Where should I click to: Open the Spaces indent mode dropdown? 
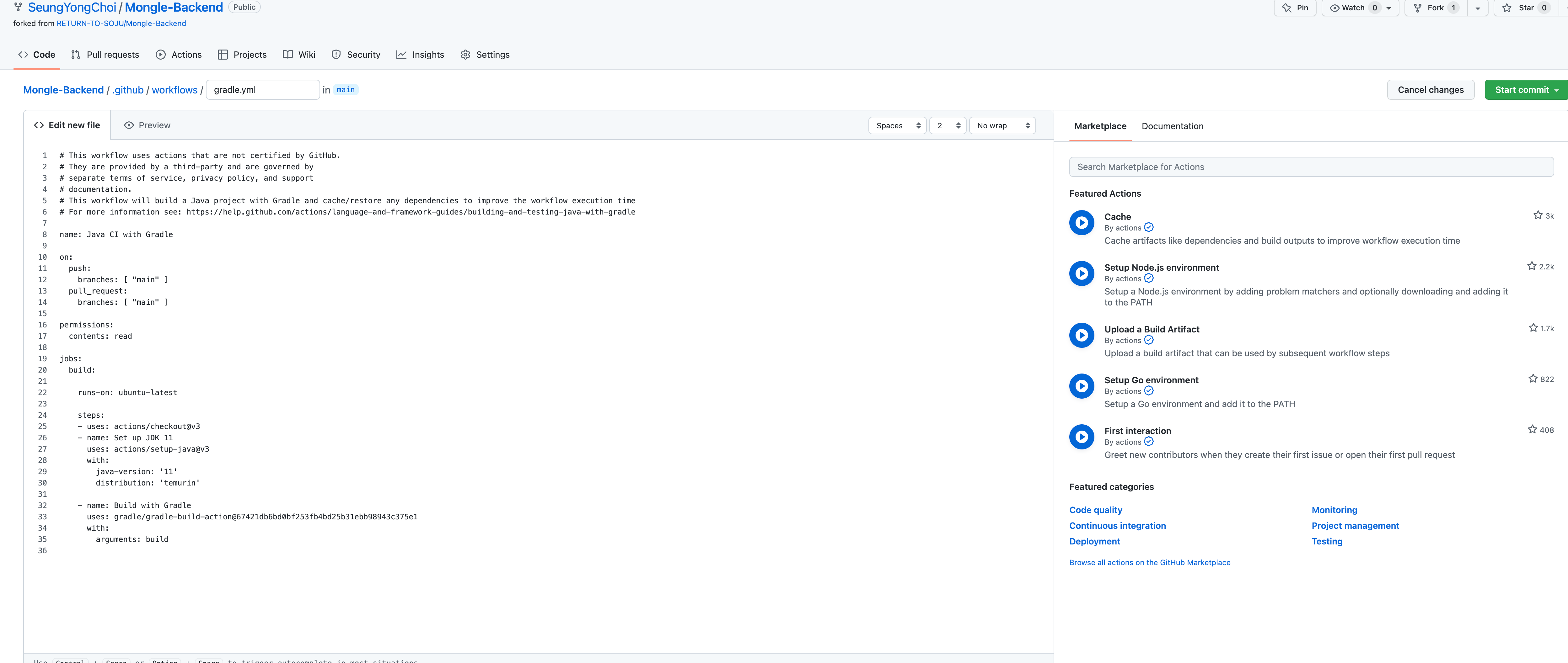(x=897, y=126)
